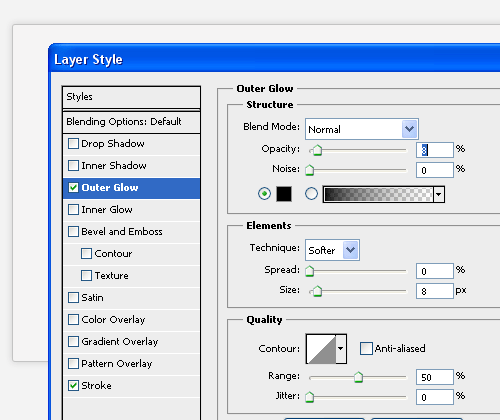Select Blending Options: Default
The image size is (500, 420).
pyautogui.click(x=131, y=122)
